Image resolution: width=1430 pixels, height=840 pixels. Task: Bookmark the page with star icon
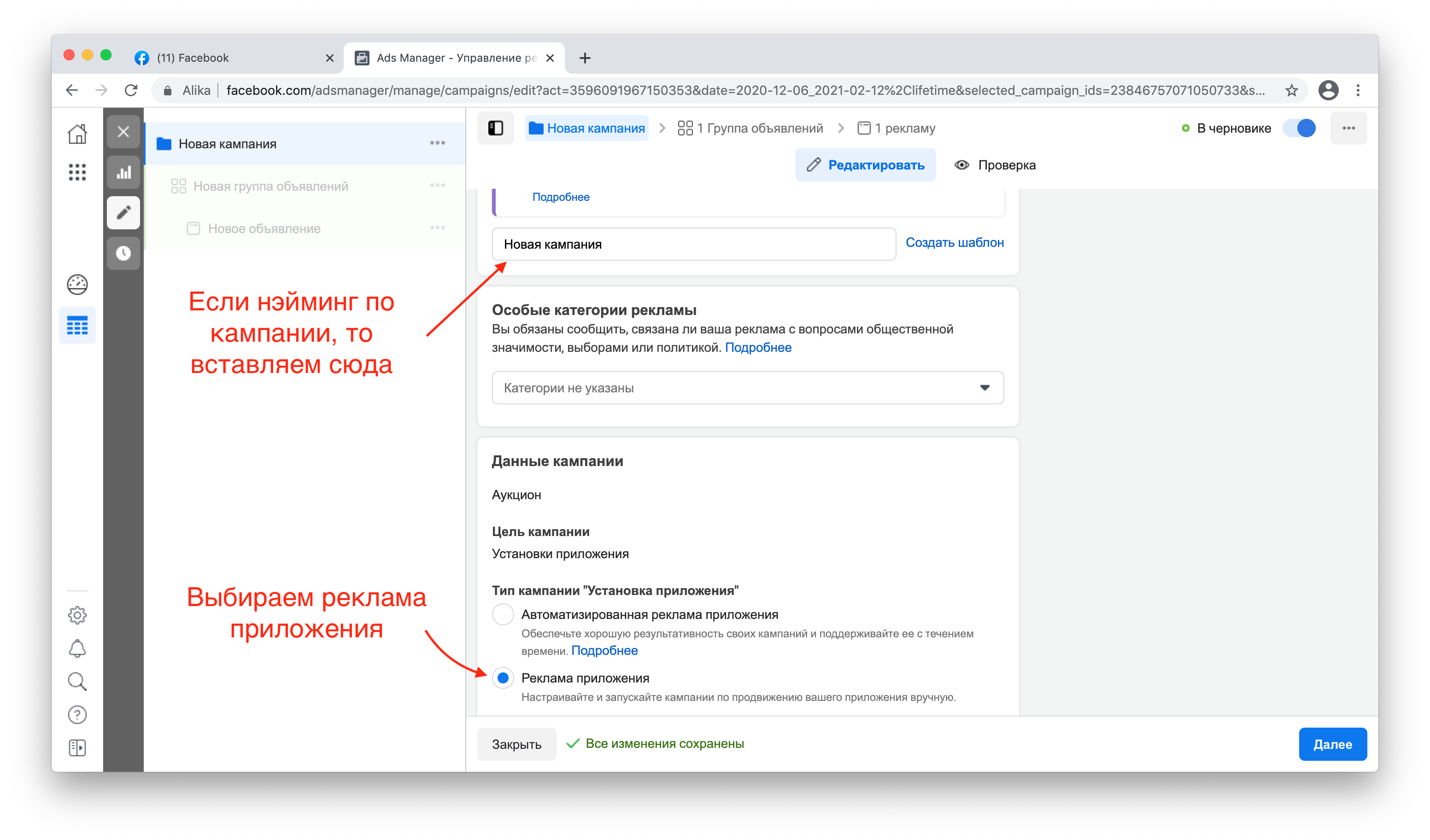[x=1292, y=90]
